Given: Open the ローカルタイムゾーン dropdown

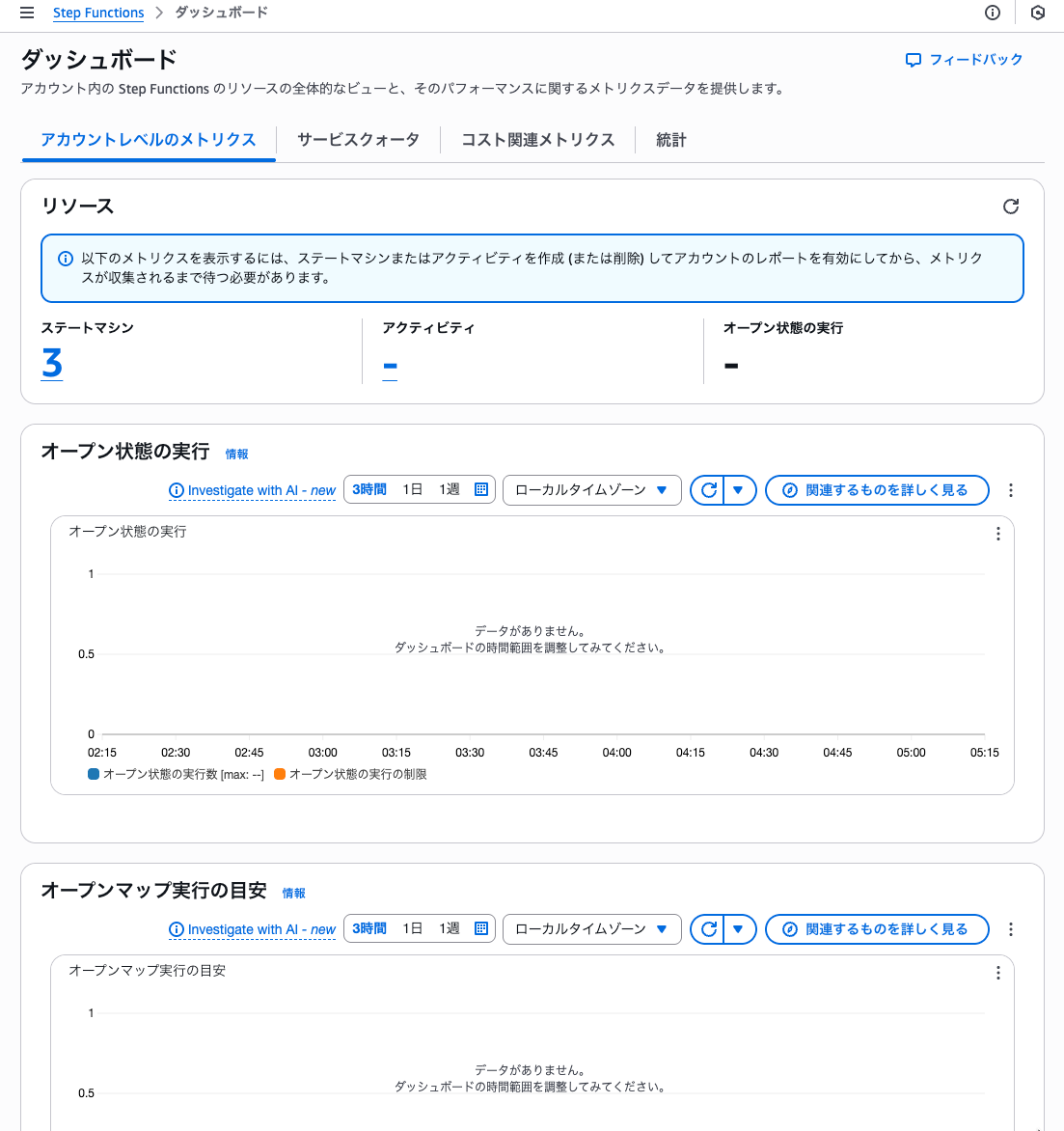Looking at the screenshot, I should (591, 489).
